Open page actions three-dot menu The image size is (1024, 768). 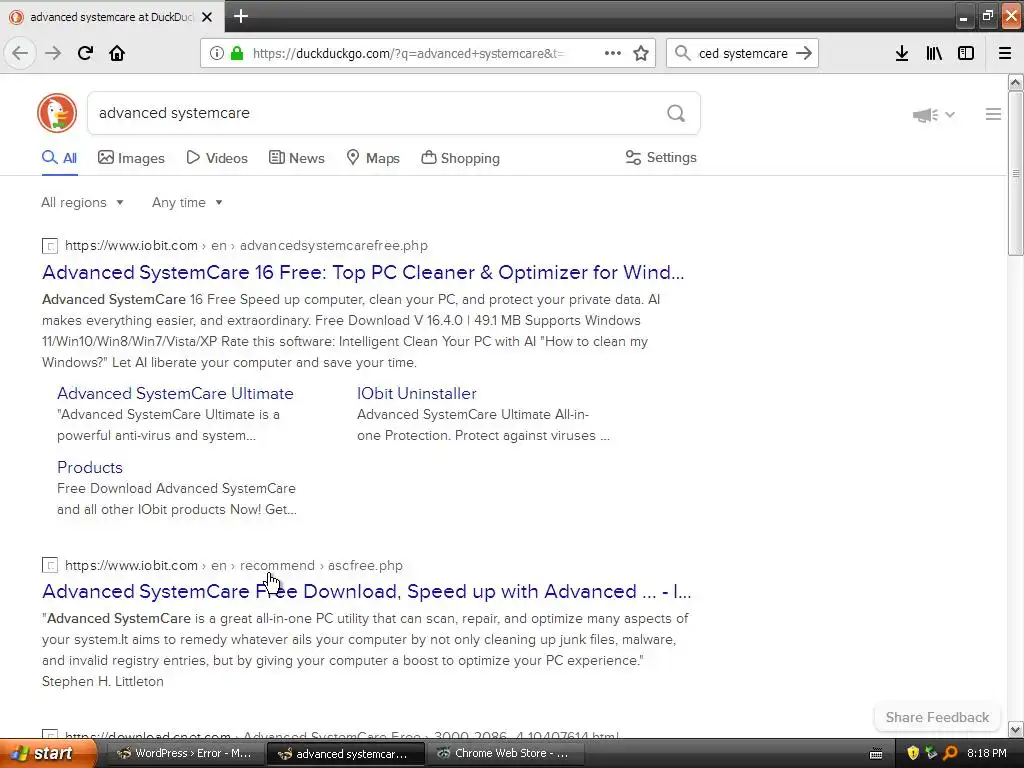[613, 54]
